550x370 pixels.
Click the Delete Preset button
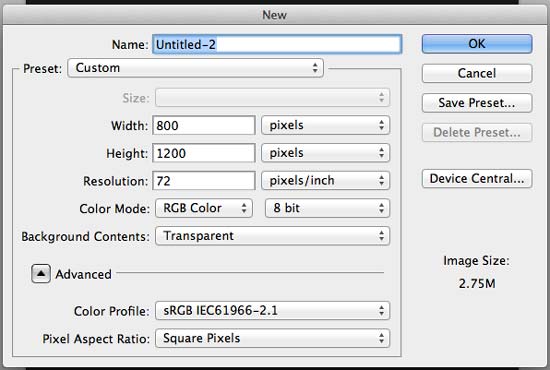[477, 132]
